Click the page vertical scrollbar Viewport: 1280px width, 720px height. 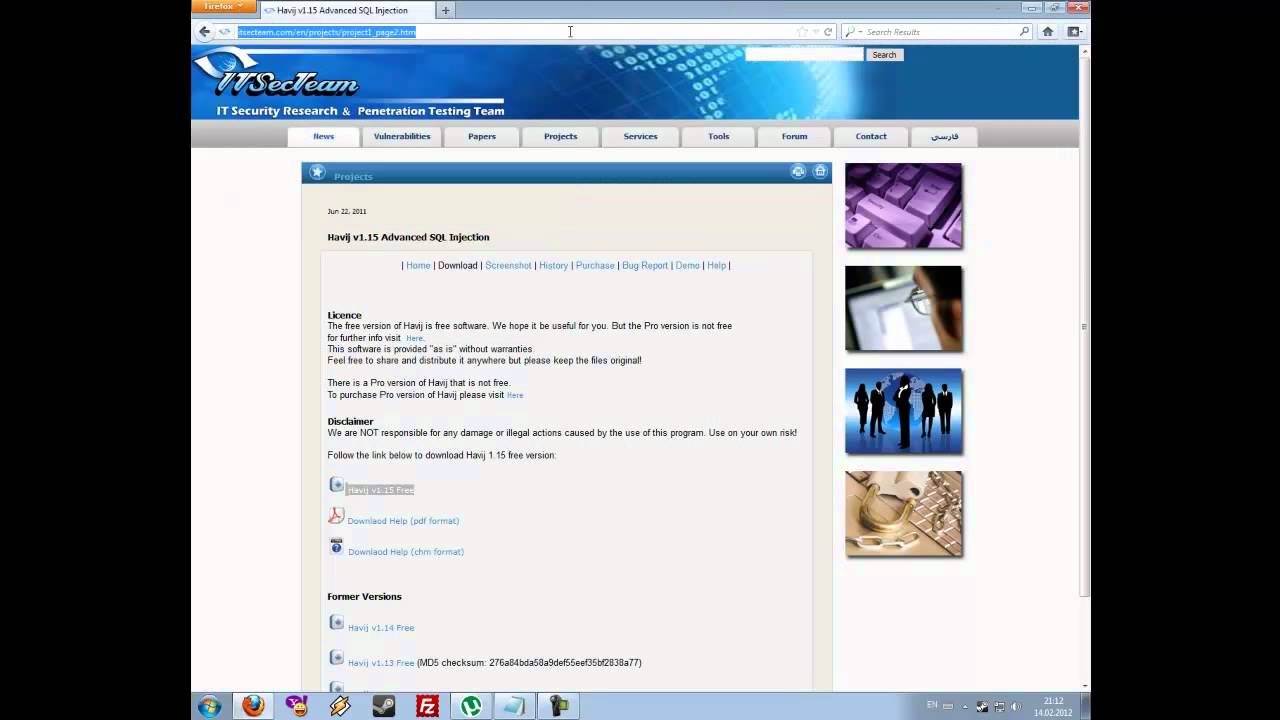click(x=1084, y=327)
